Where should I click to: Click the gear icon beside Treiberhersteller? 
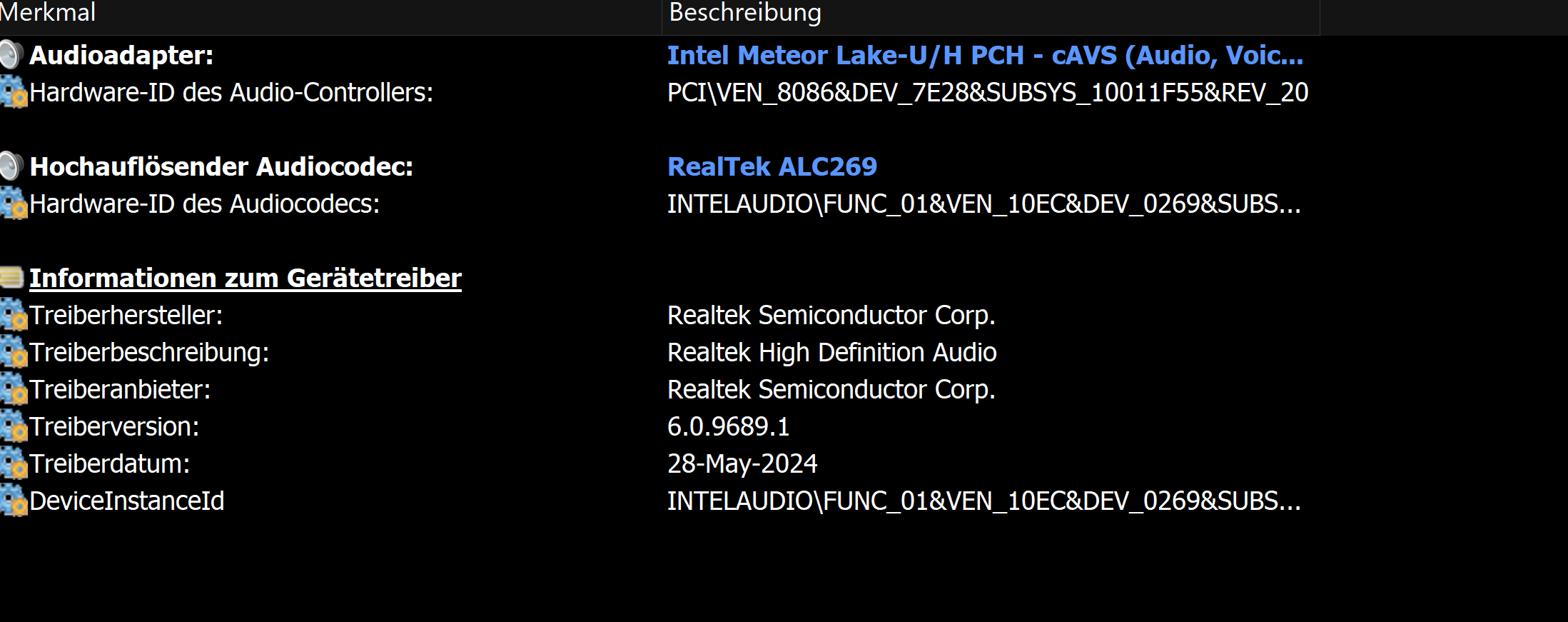click(x=13, y=316)
